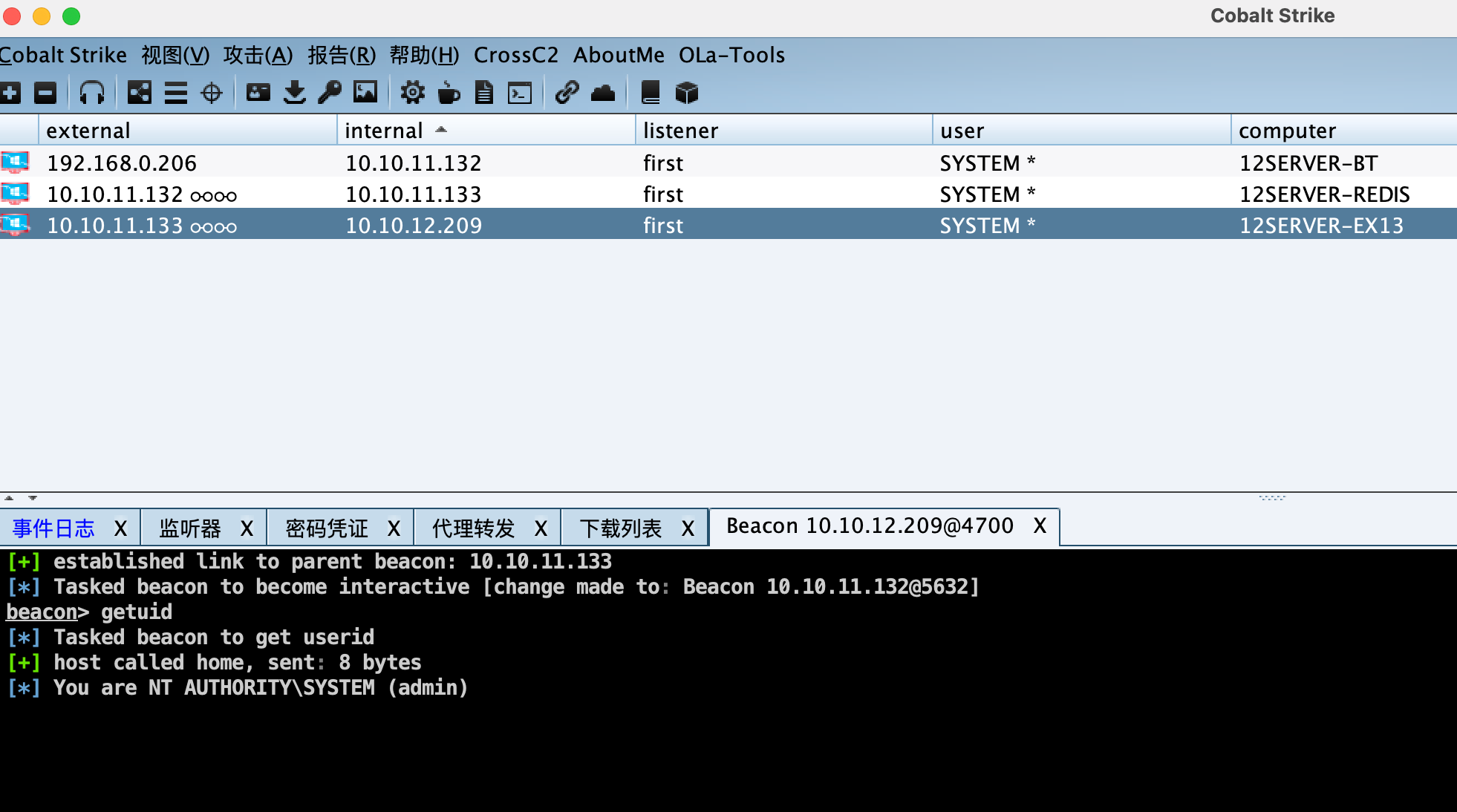Viewport: 1457px width, 812px height.
Task: Click the cloud Manage Web Server icon
Action: [603, 93]
